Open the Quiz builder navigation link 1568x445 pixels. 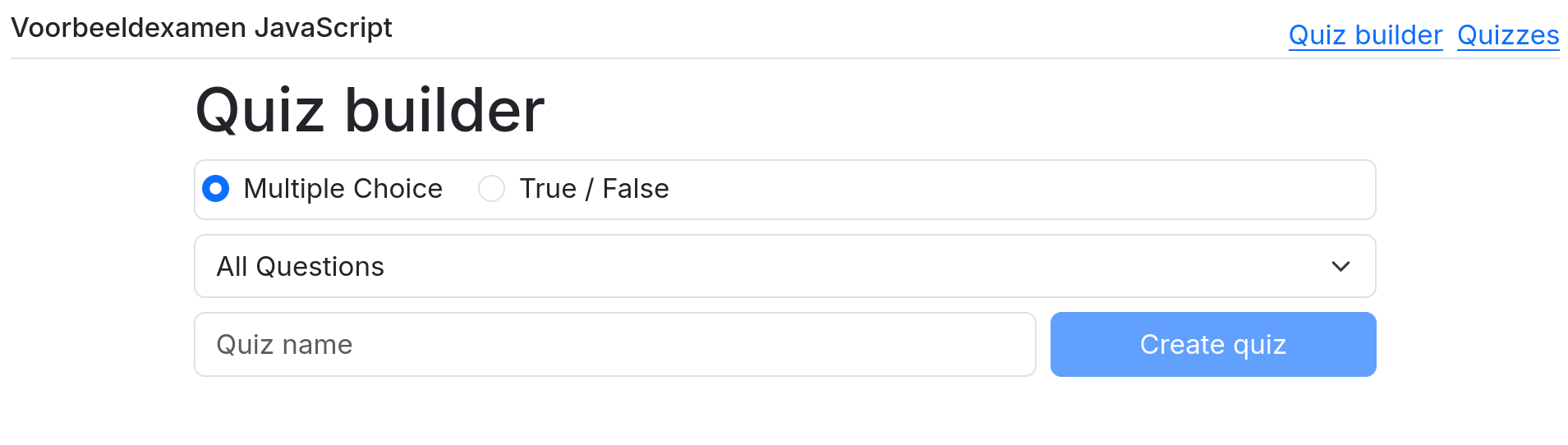click(x=1365, y=35)
